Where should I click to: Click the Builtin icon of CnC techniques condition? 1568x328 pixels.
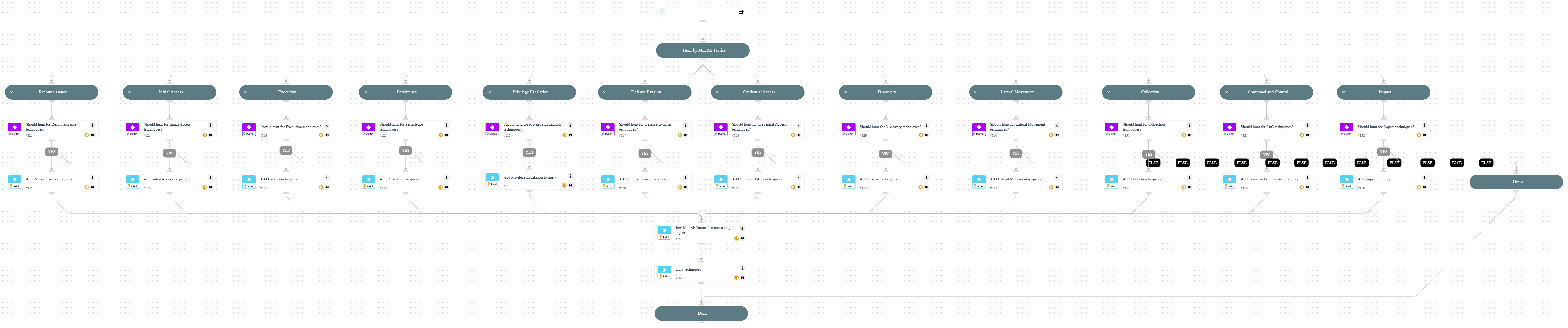click(1230, 130)
